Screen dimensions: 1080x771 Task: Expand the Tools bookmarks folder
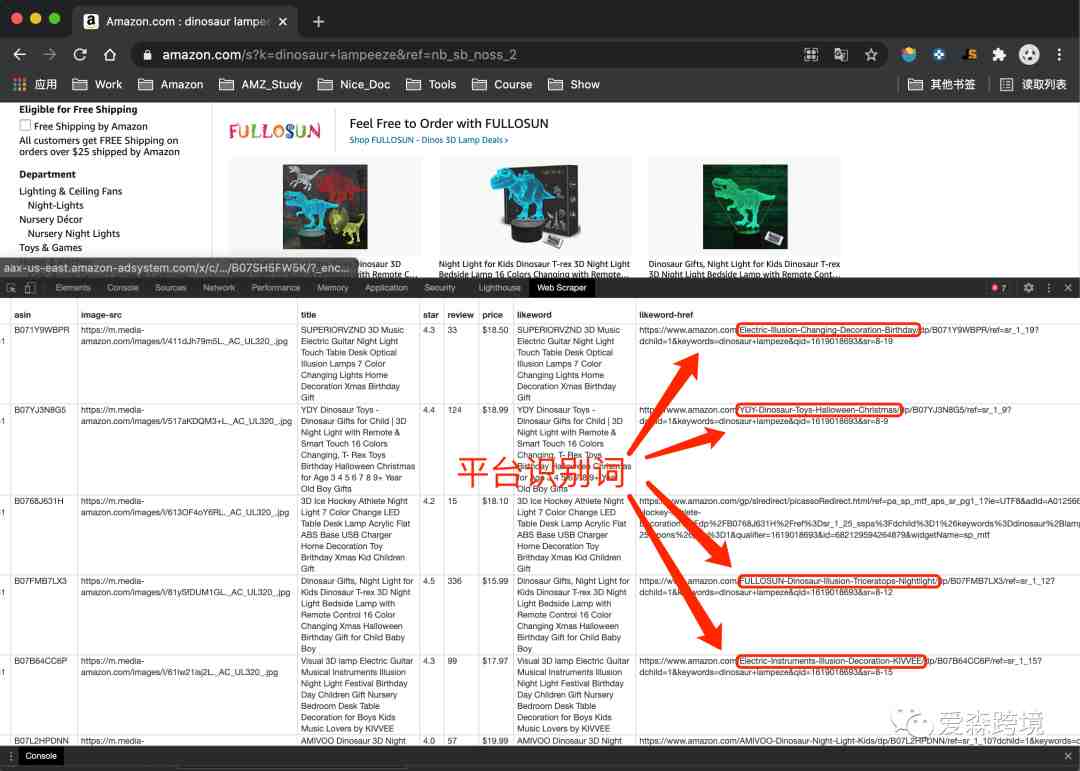431,84
